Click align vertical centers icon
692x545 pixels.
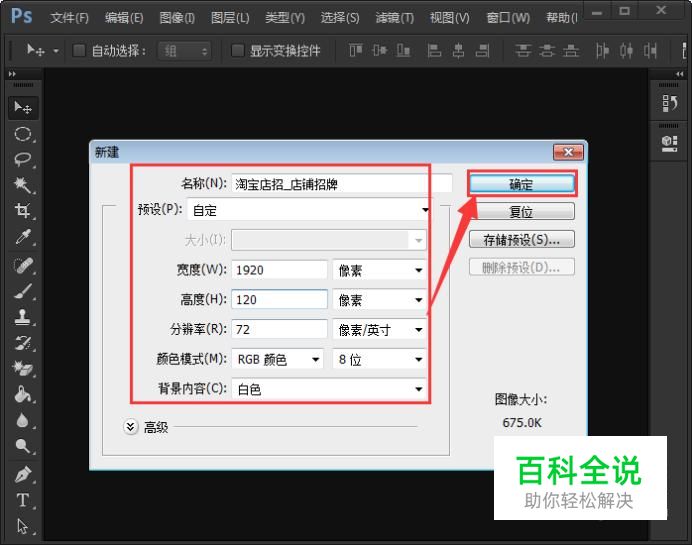(380, 51)
